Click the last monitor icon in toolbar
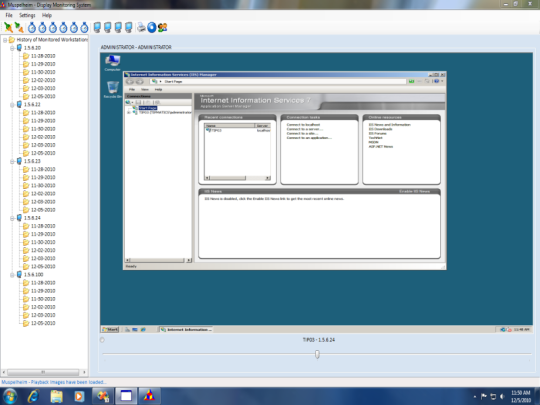The height and width of the screenshot is (405, 540). pos(128,27)
